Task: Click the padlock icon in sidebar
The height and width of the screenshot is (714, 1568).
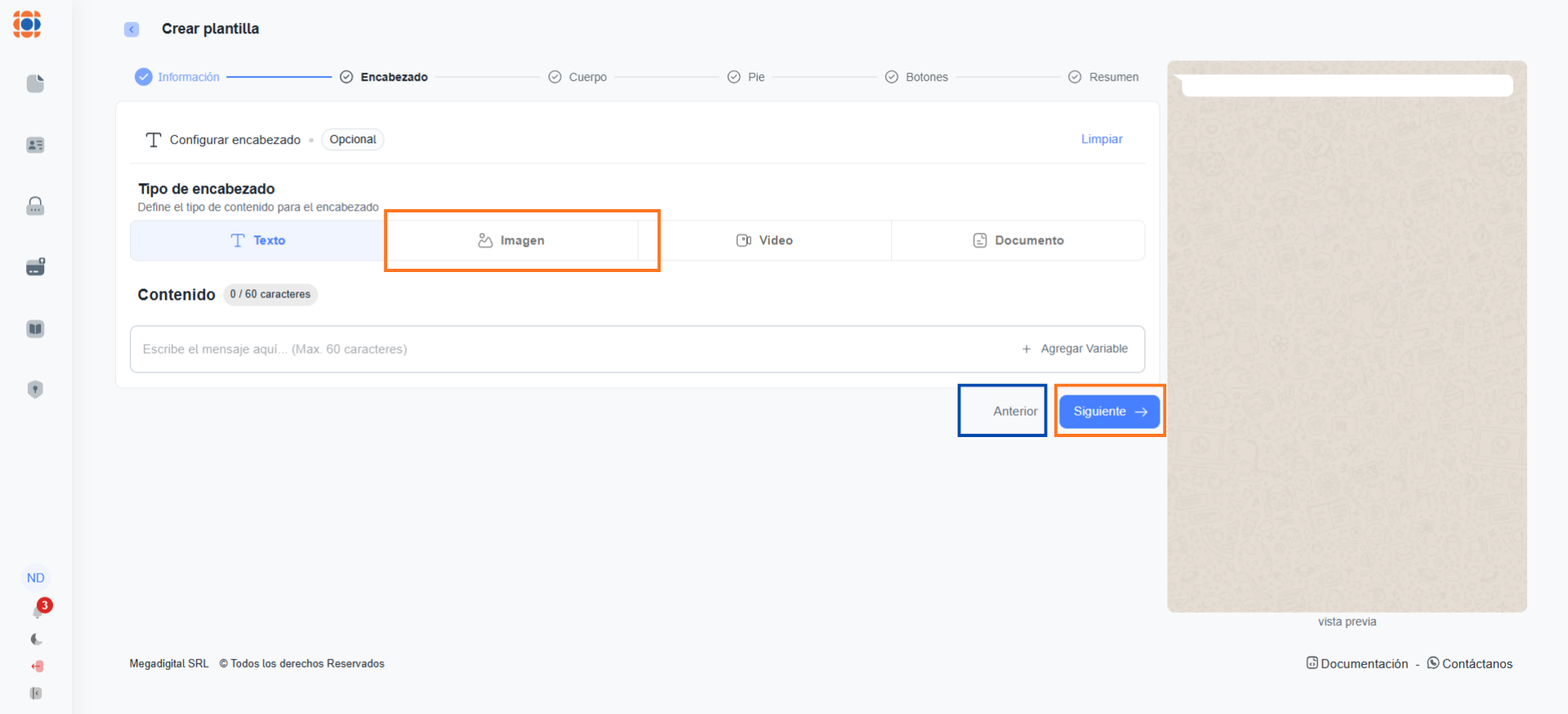Action: coord(35,206)
